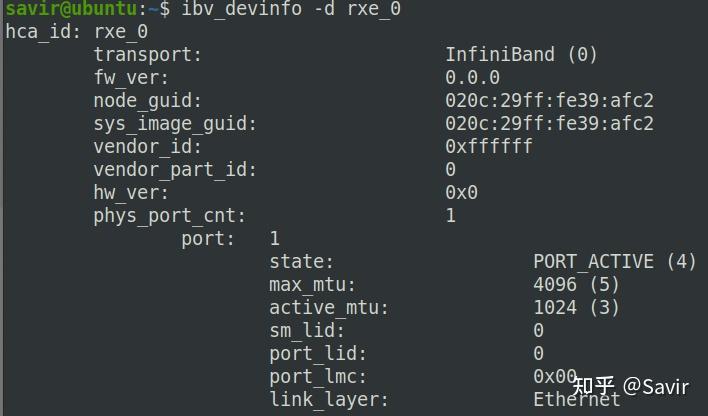Click the savir@ubuntu prompt text

(70, 9)
